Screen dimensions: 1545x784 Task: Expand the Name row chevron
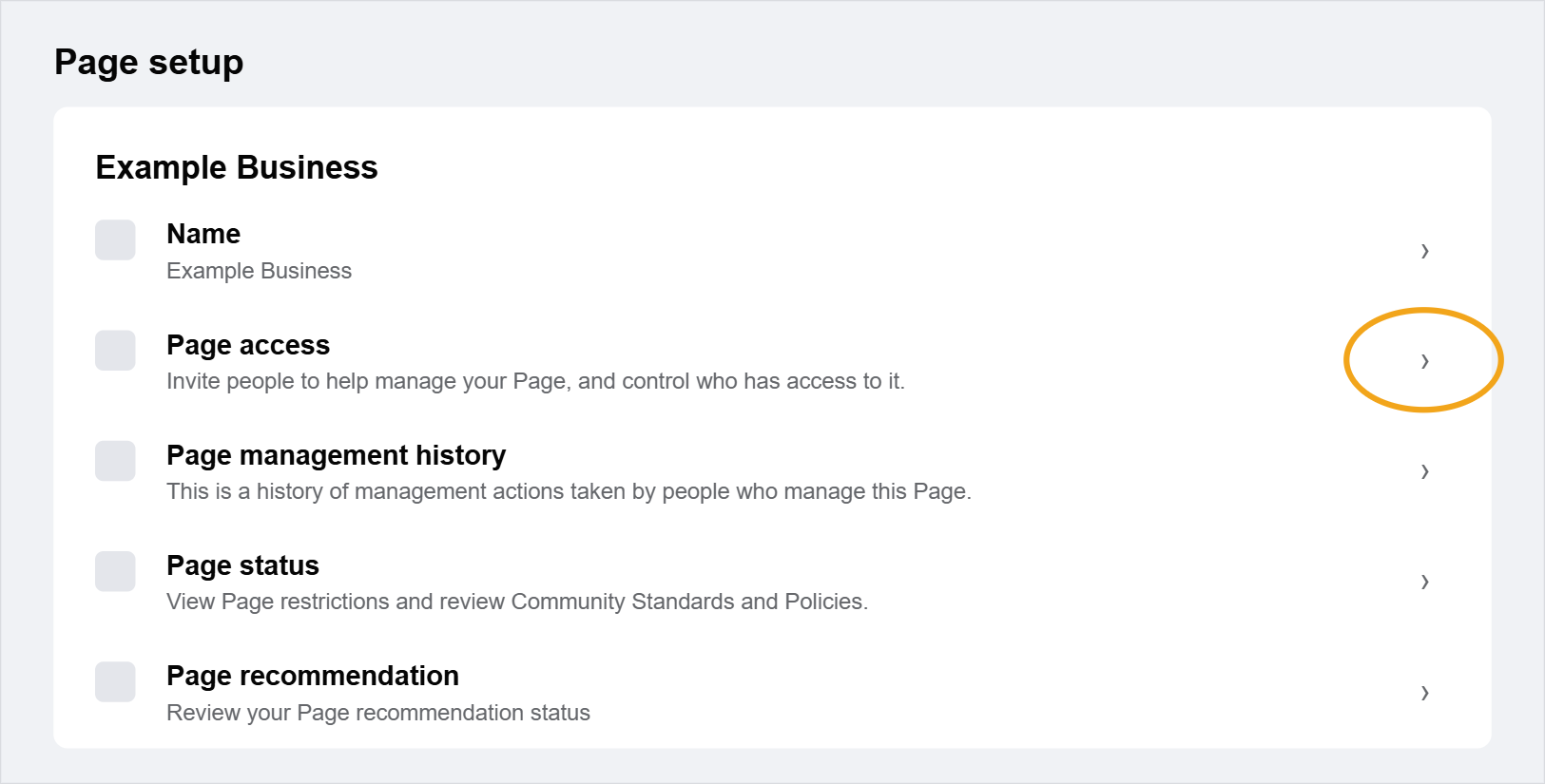coord(1424,251)
